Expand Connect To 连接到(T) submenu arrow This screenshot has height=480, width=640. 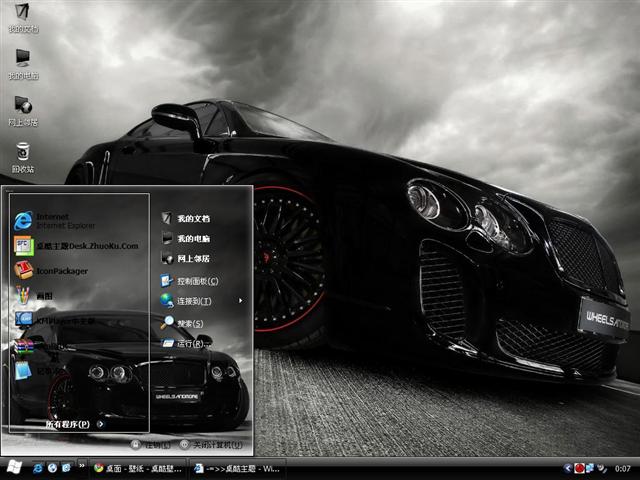(240, 301)
